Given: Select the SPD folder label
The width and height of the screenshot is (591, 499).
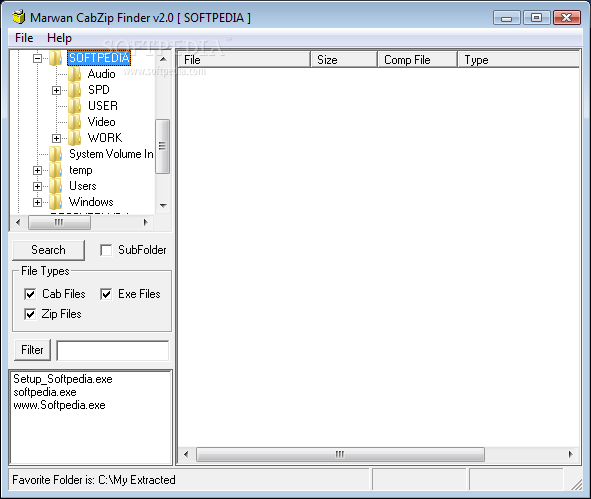Looking at the screenshot, I should (99, 90).
